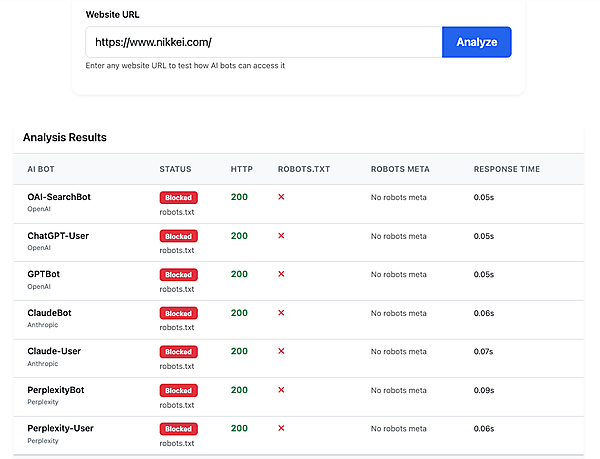Click the Website URL input field
600x459 pixels.
tap(264, 42)
